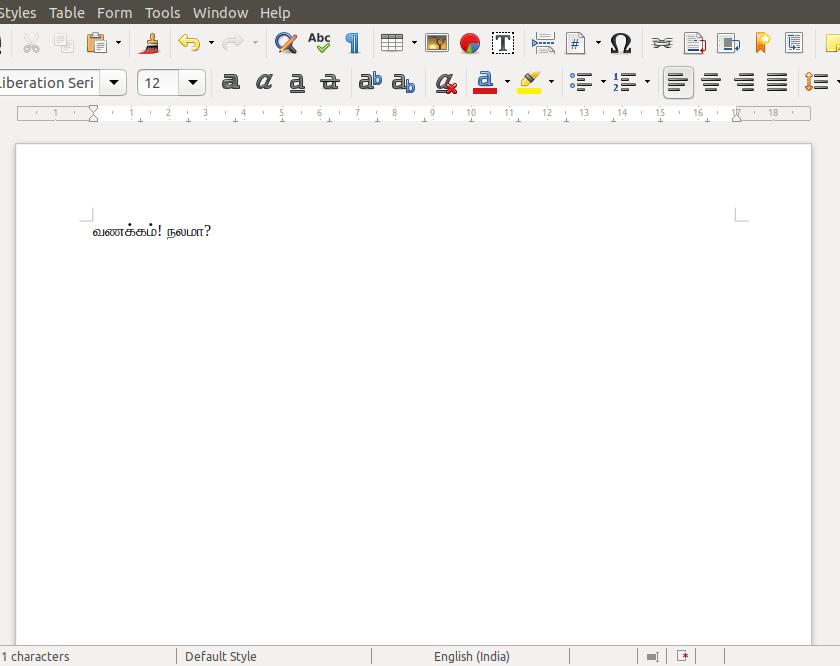The image size is (840, 666).
Task: Open the Tools menu
Action: click(162, 13)
